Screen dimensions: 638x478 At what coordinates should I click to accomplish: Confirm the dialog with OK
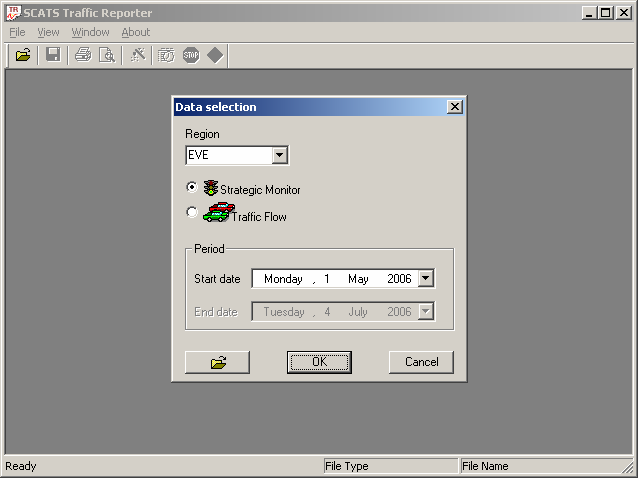point(319,362)
